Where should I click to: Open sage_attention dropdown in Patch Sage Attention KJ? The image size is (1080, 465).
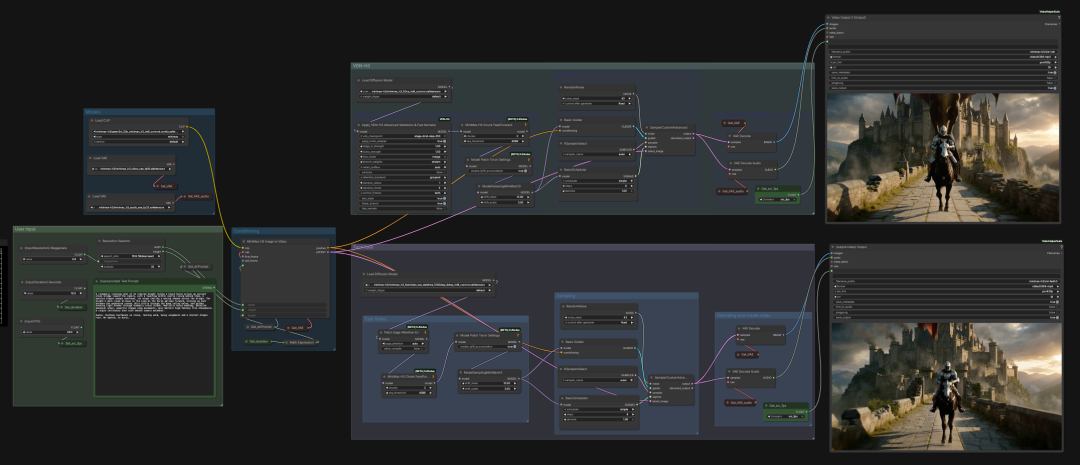[404, 343]
